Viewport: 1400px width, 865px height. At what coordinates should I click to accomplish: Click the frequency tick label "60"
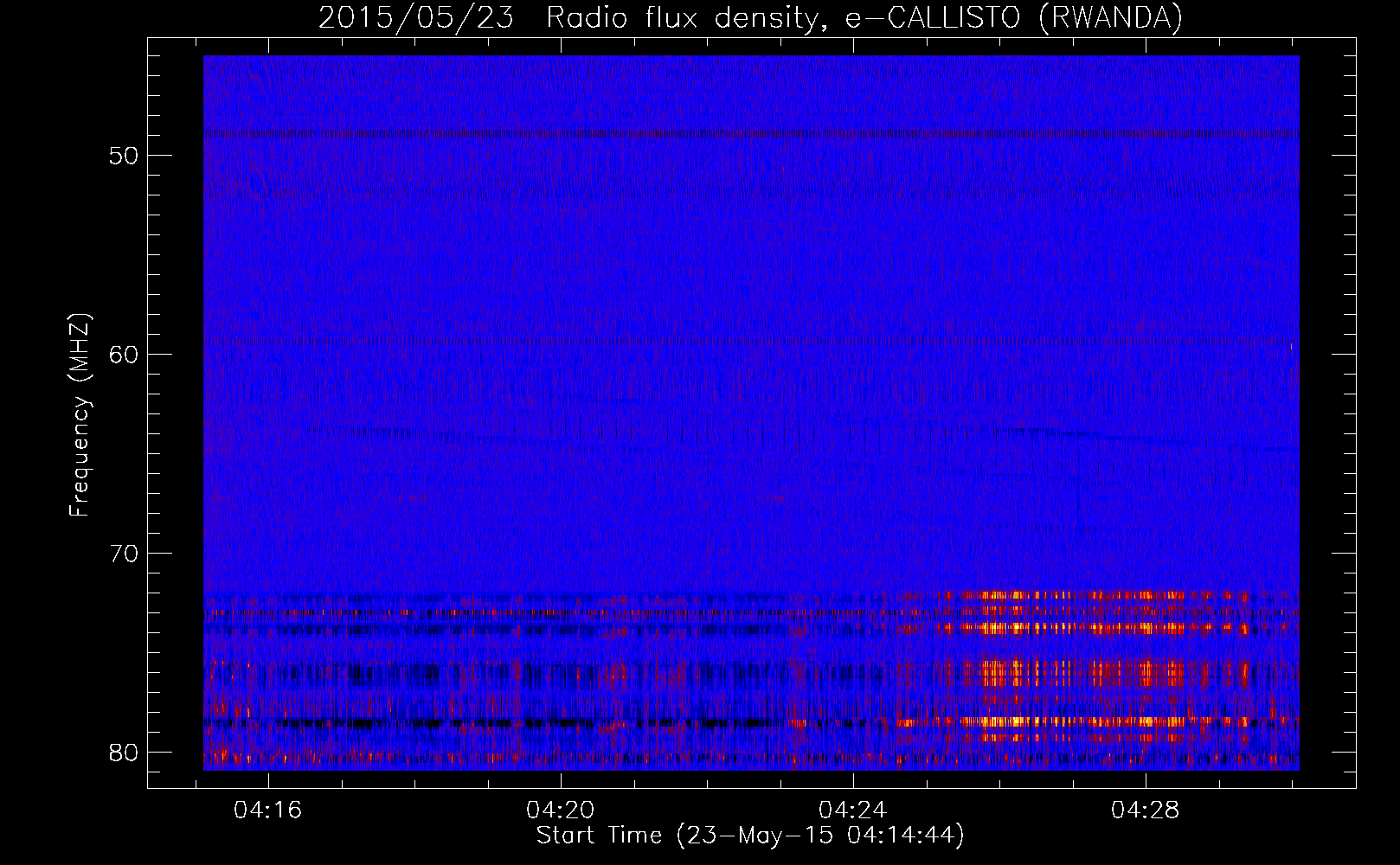124,355
